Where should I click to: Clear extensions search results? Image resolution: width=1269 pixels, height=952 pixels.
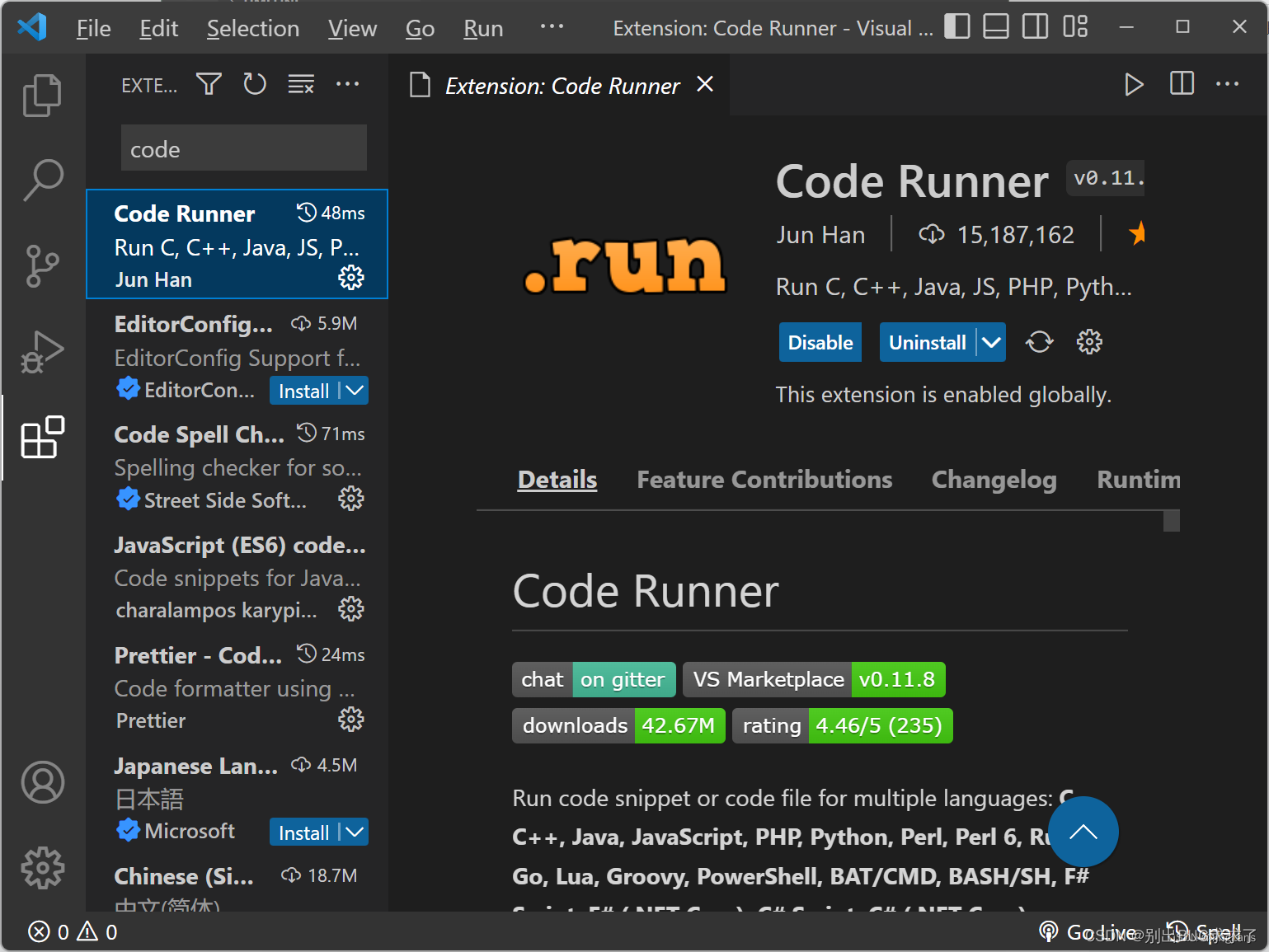301,84
